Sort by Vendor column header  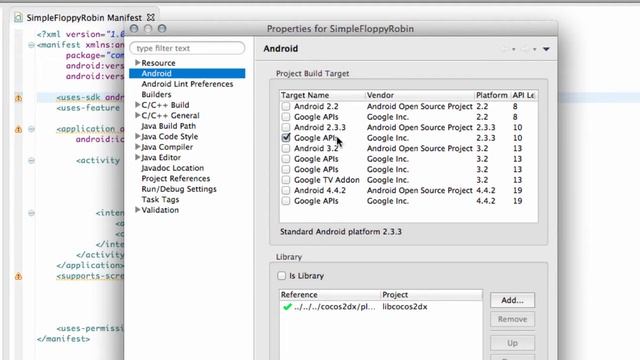(x=420, y=95)
